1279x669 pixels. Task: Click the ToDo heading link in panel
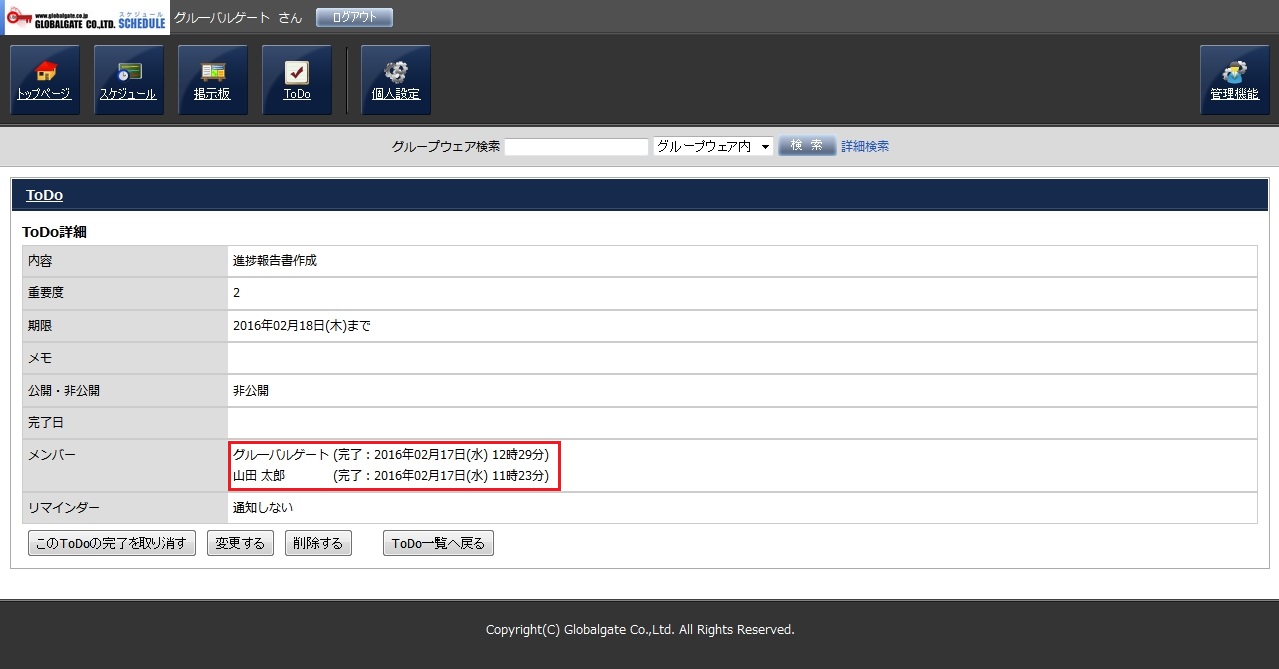pyautogui.click(x=44, y=195)
